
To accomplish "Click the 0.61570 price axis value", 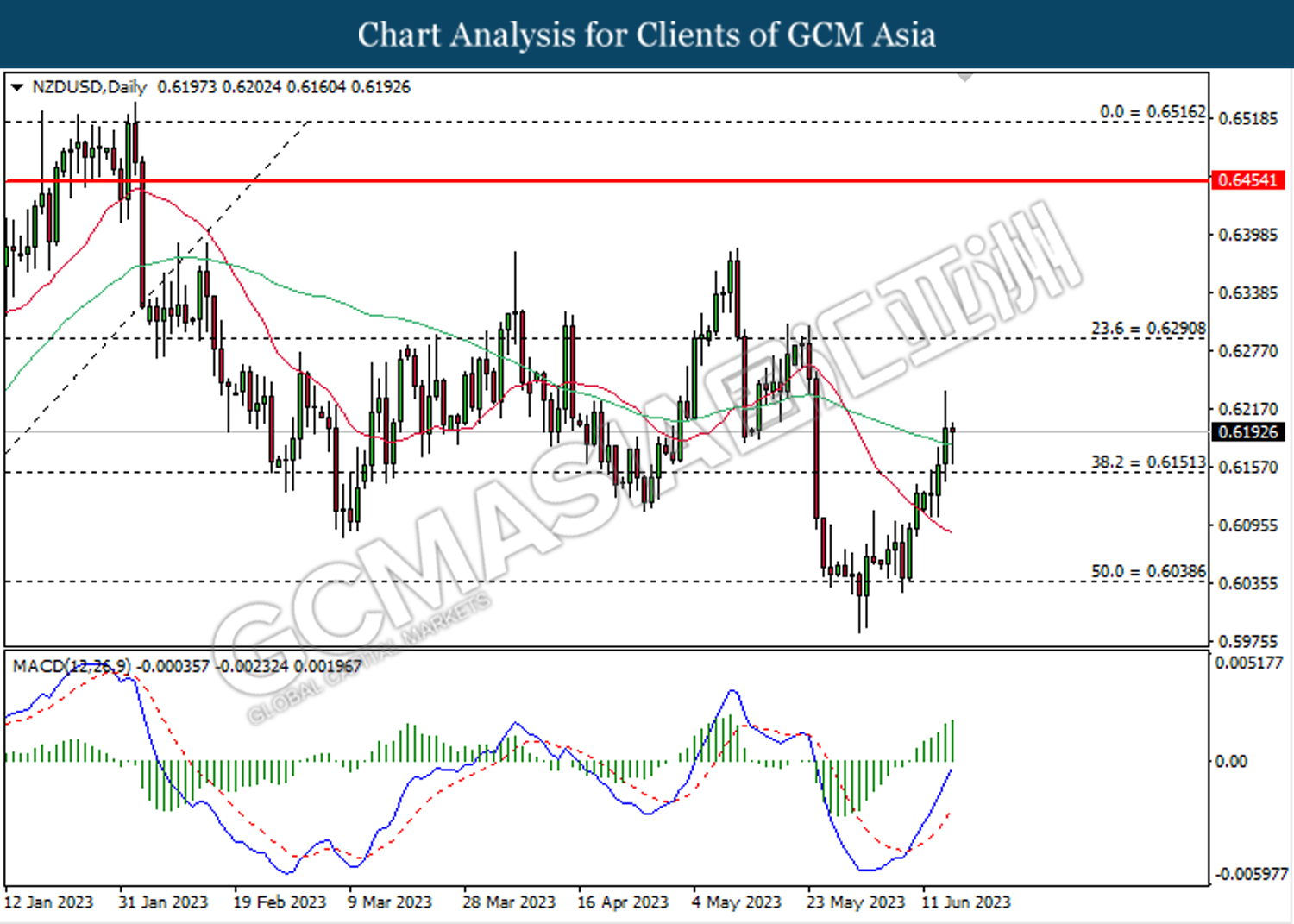I will (x=1247, y=467).
